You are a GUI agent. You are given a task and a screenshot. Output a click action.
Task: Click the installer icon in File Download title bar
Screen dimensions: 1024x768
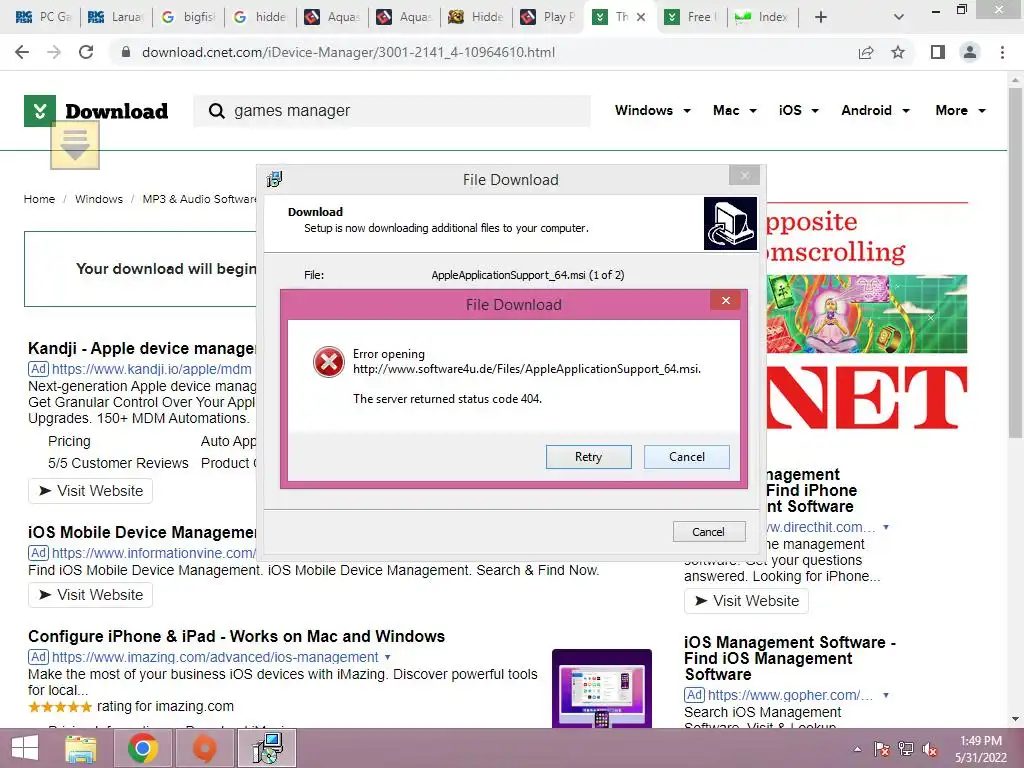coord(275,179)
